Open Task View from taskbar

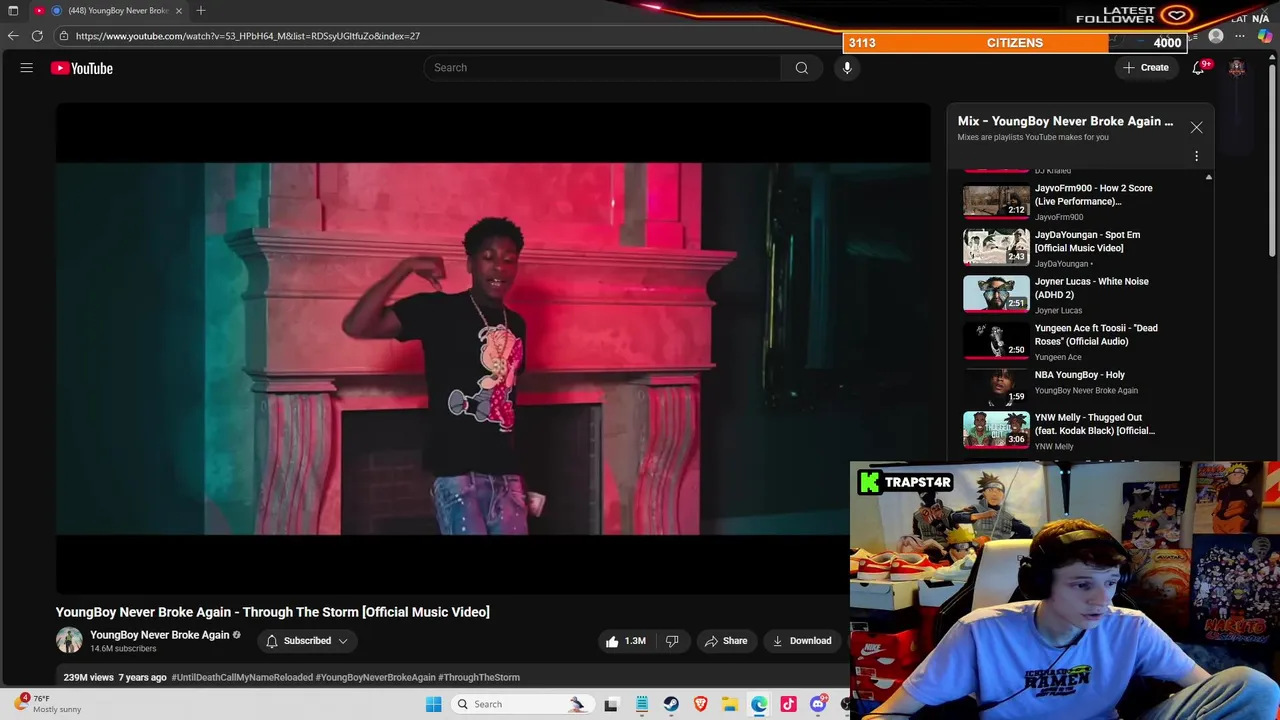[x=611, y=704]
